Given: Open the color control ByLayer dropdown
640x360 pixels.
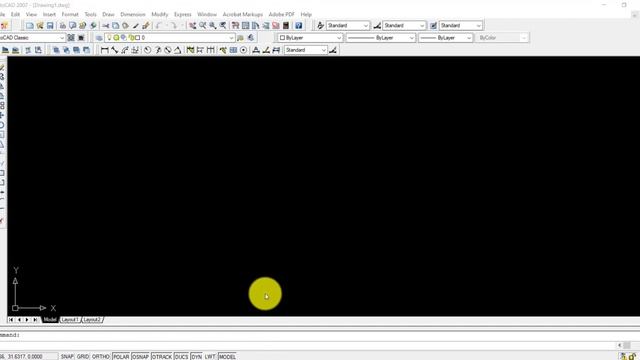Looking at the screenshot, I should coord(338,38).
